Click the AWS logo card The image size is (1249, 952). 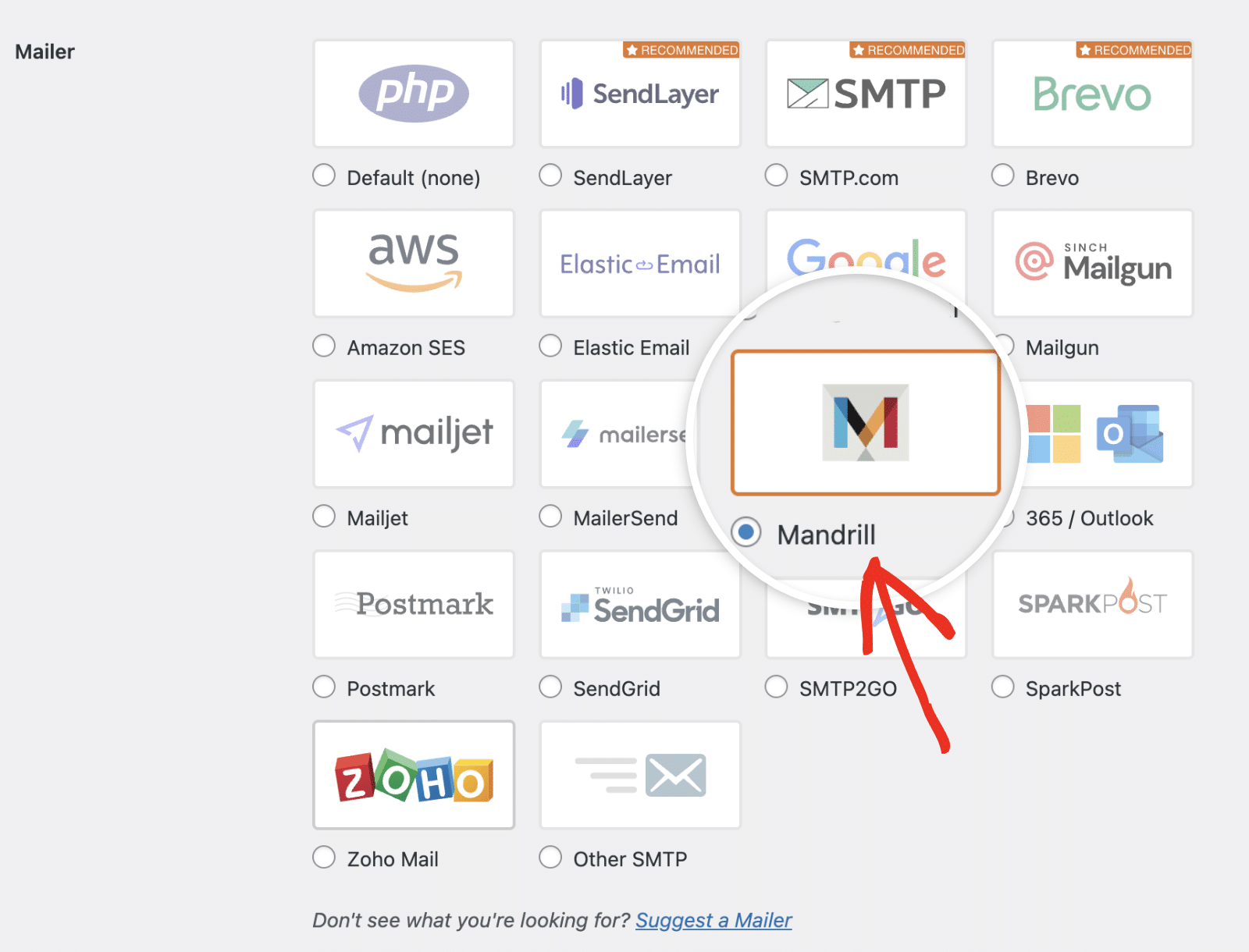414,264
